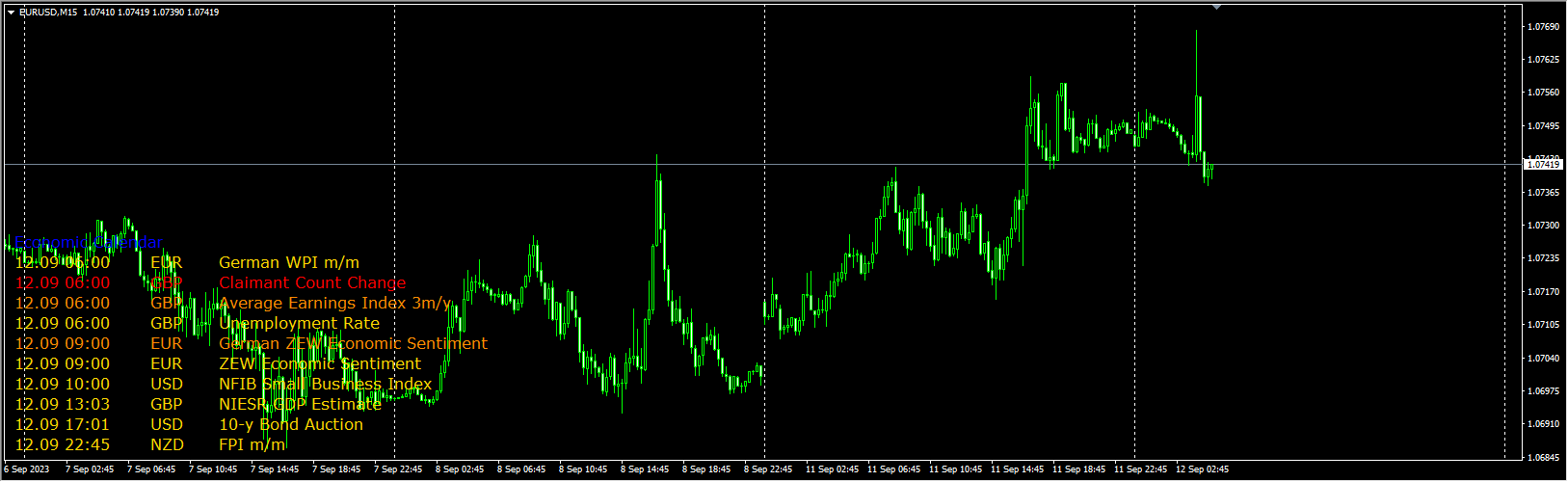Click the 1.06845 price scale value
Image resolution: width=1568 pixels, height=482 pixels.
tap(1544, 458)
